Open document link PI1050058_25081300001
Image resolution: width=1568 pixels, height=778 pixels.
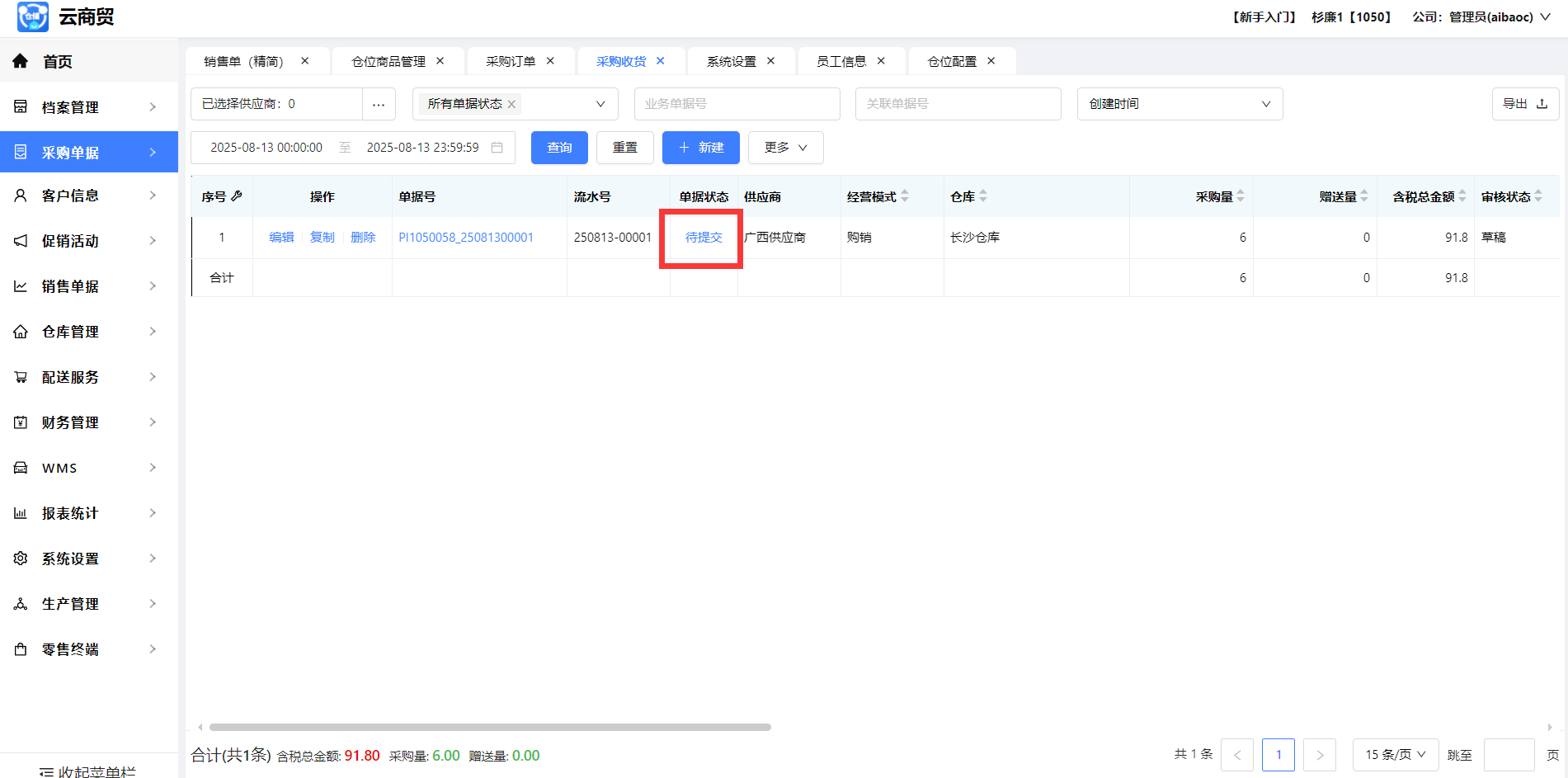(466, 238)
